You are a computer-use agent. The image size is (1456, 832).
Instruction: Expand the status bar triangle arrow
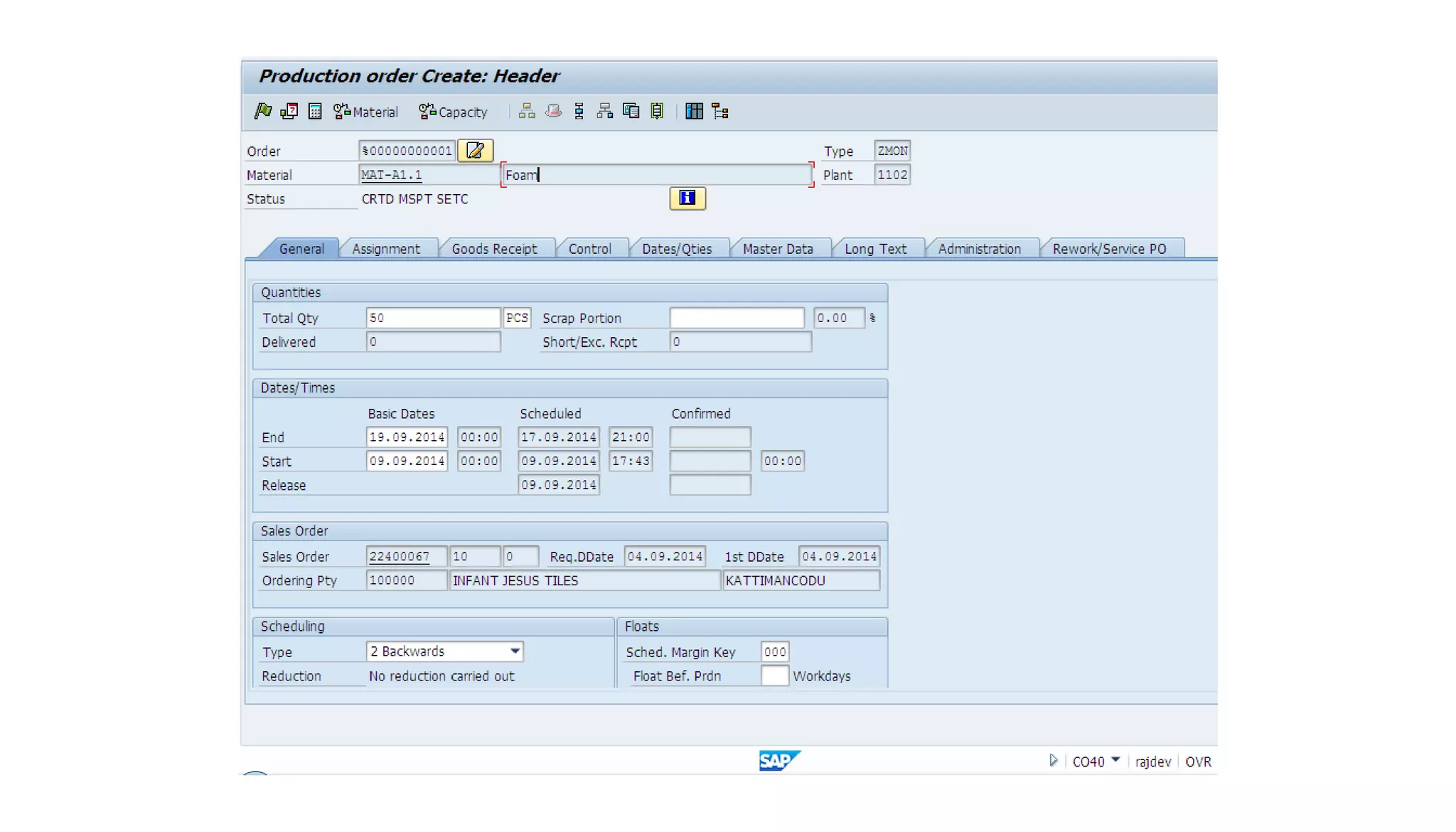[1053, 760]
